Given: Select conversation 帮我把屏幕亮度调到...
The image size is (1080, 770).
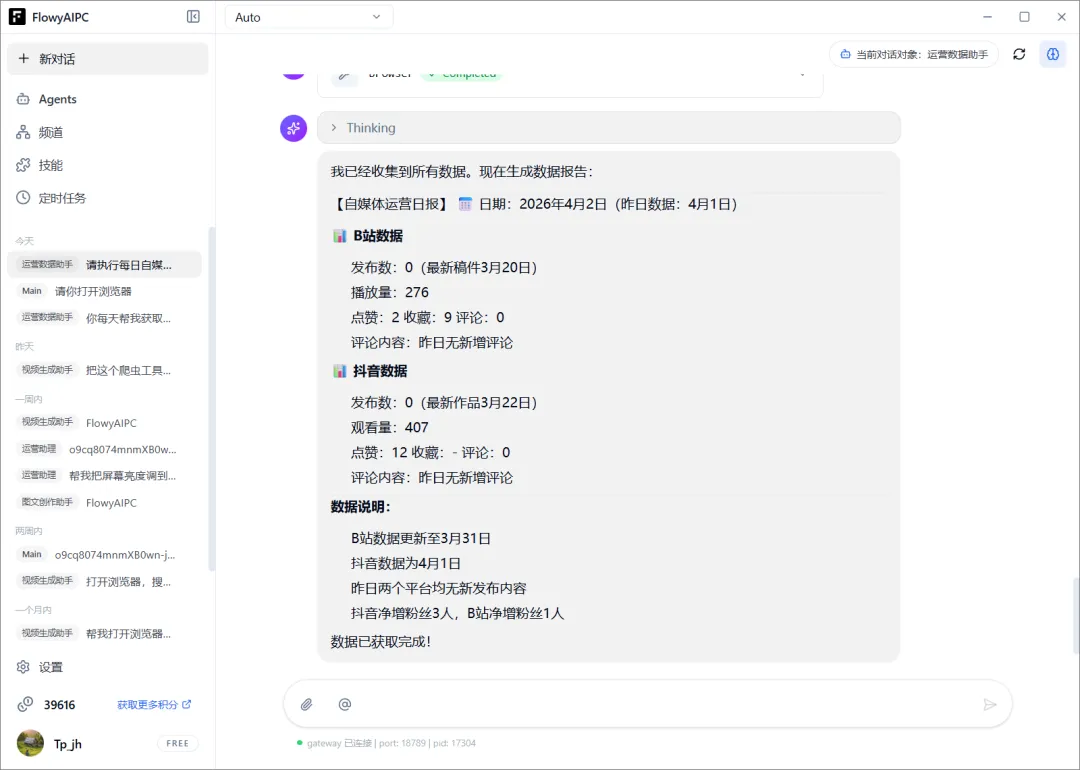Looking at the screenshot, I should coord(104,476).
